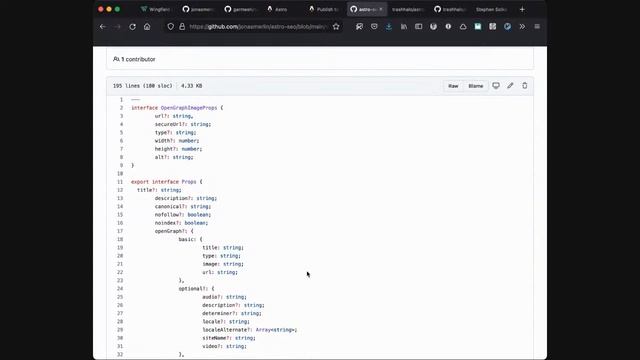The height and width of the screenshot is (360, 640).
Task: Click 'interface OpenGraphImageProps {' code line
Action: pyautogui.click(x=177, y=108)
